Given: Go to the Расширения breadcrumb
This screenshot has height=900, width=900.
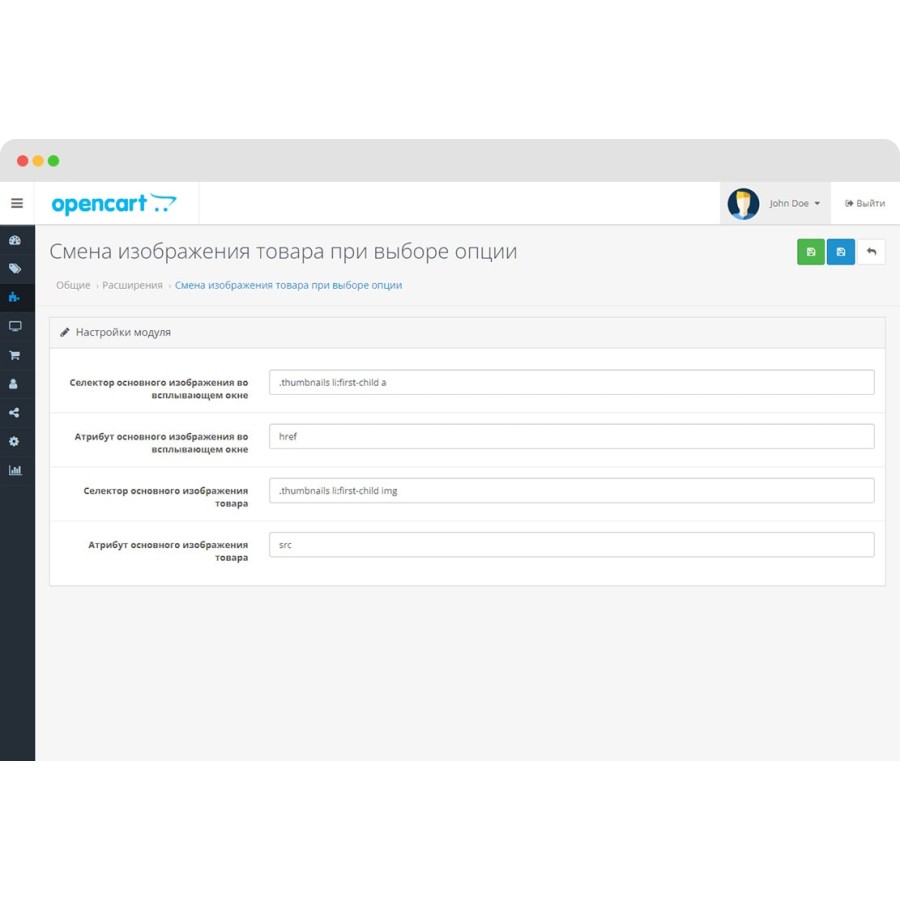Looking at the screenshot, I should (133, 285).
